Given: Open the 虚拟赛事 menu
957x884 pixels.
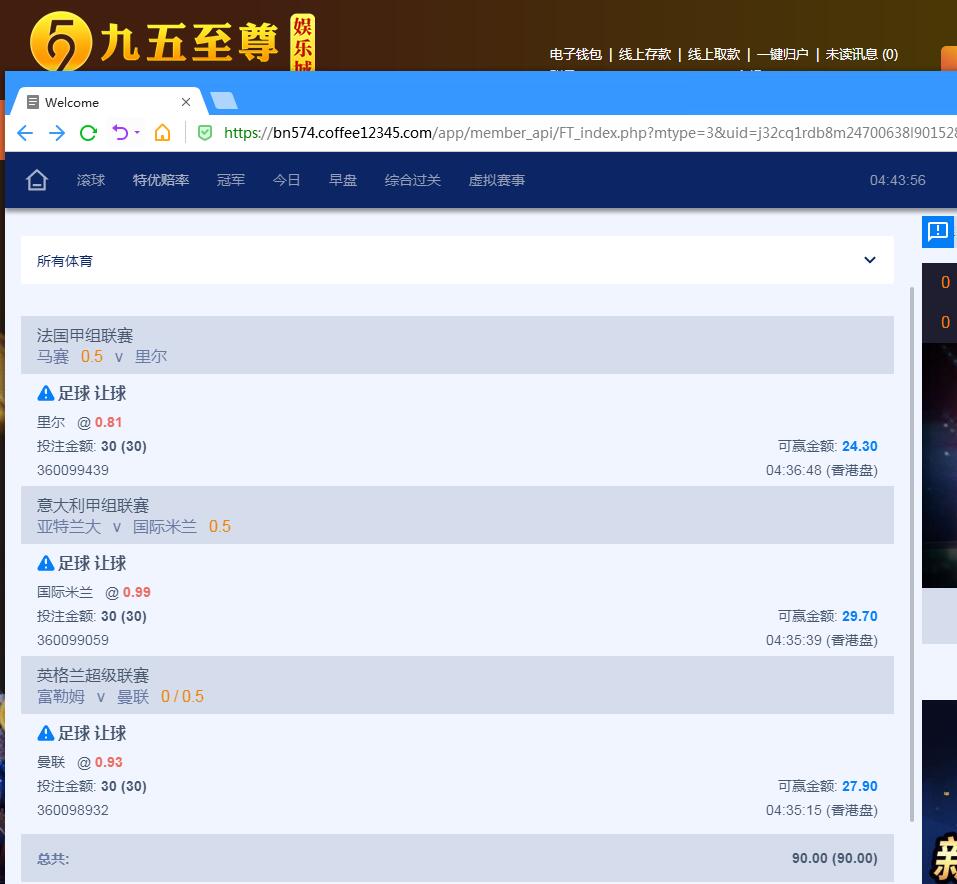Looking at the screenshot, I should click(x=497, y=180).
